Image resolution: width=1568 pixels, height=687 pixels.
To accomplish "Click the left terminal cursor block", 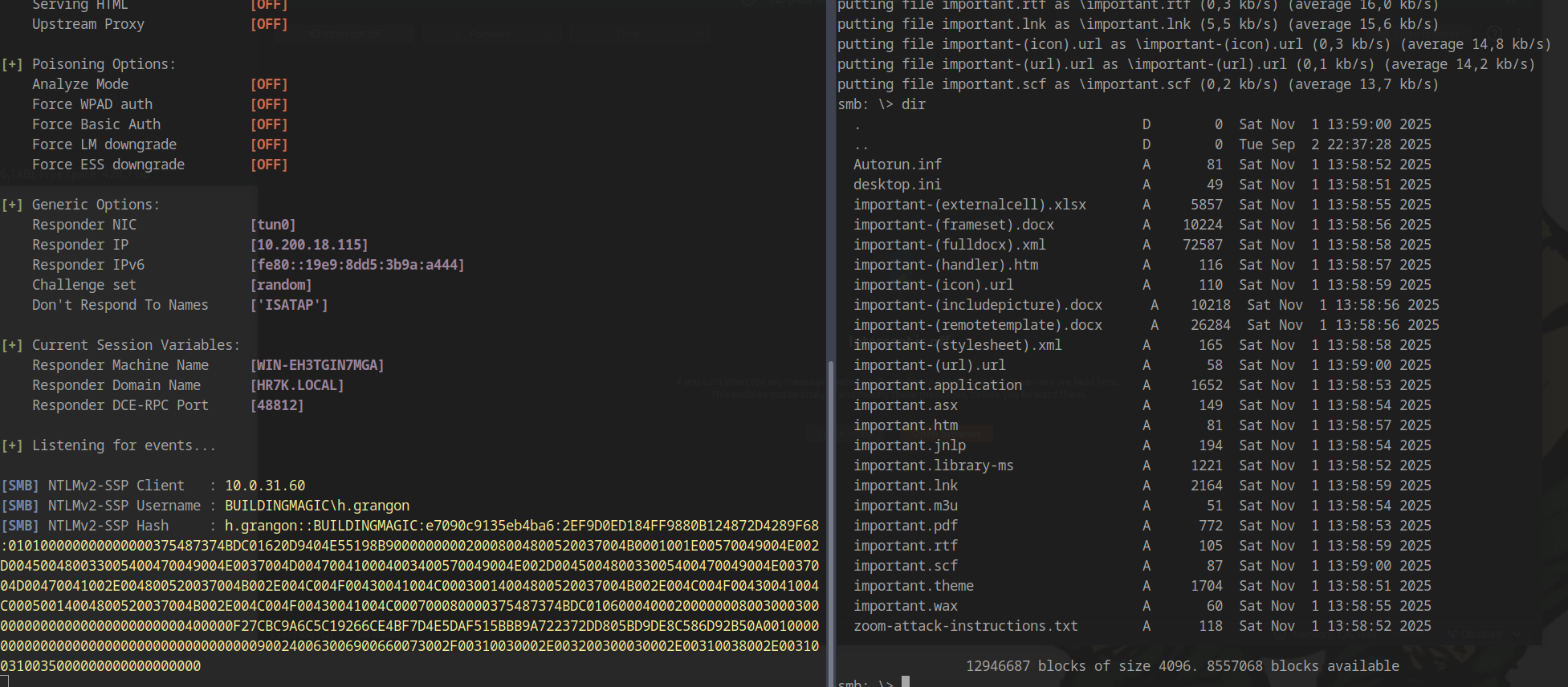I will coord(4,681).
